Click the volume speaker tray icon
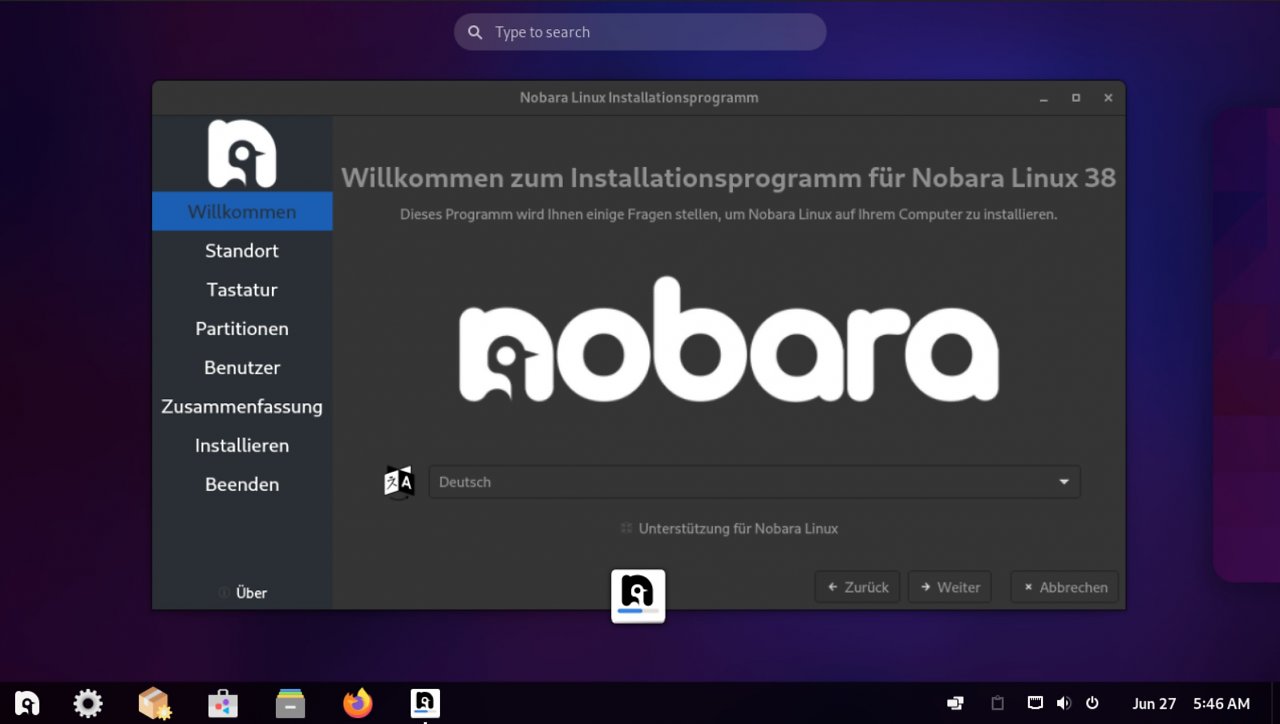The image size is (1280, 724). click(x=1064, y=703)
